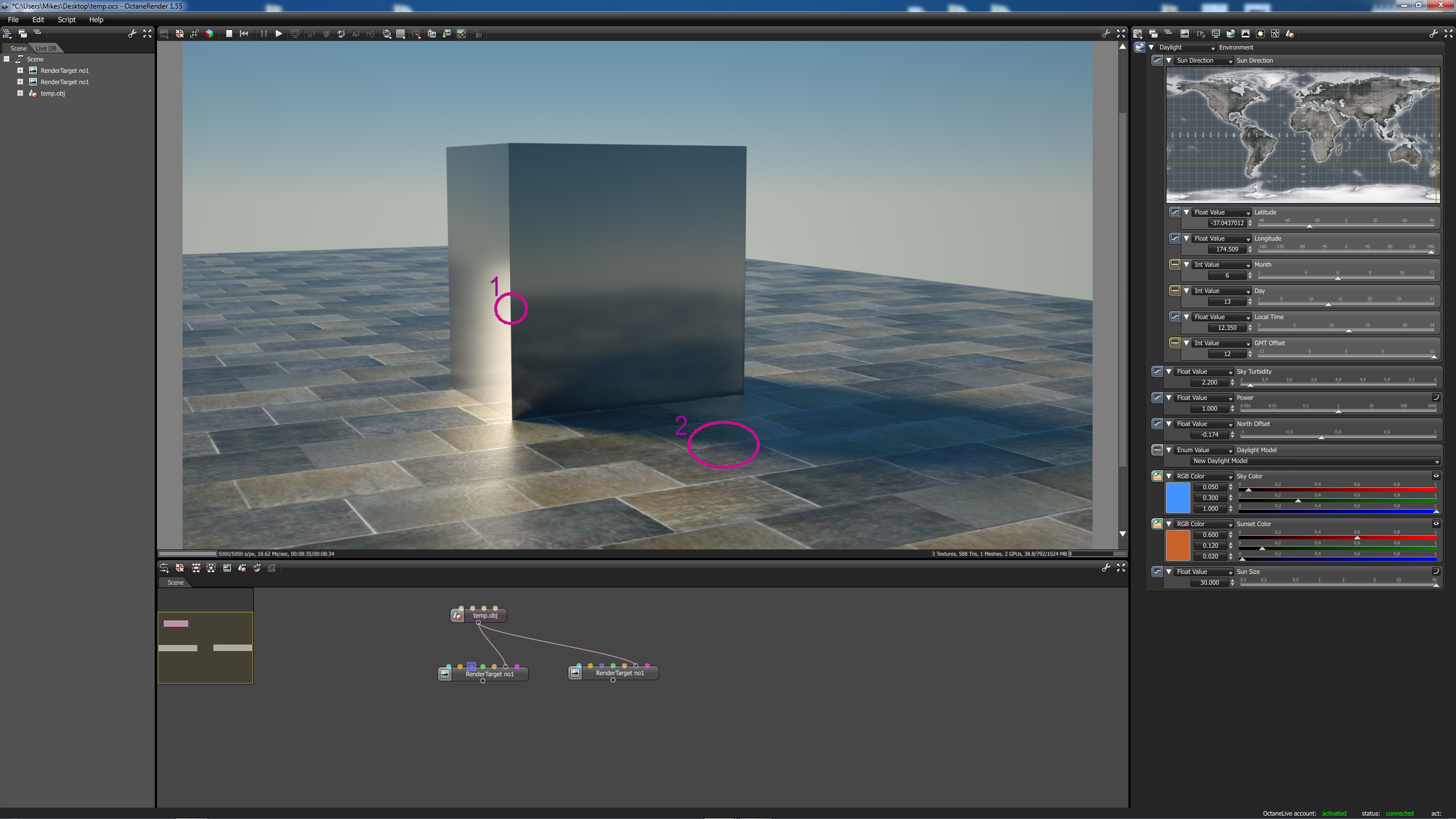The height and width of the screenshot is (819, 1456).
Task: Click the Latitude value input field
Action: pos(1227,224)
